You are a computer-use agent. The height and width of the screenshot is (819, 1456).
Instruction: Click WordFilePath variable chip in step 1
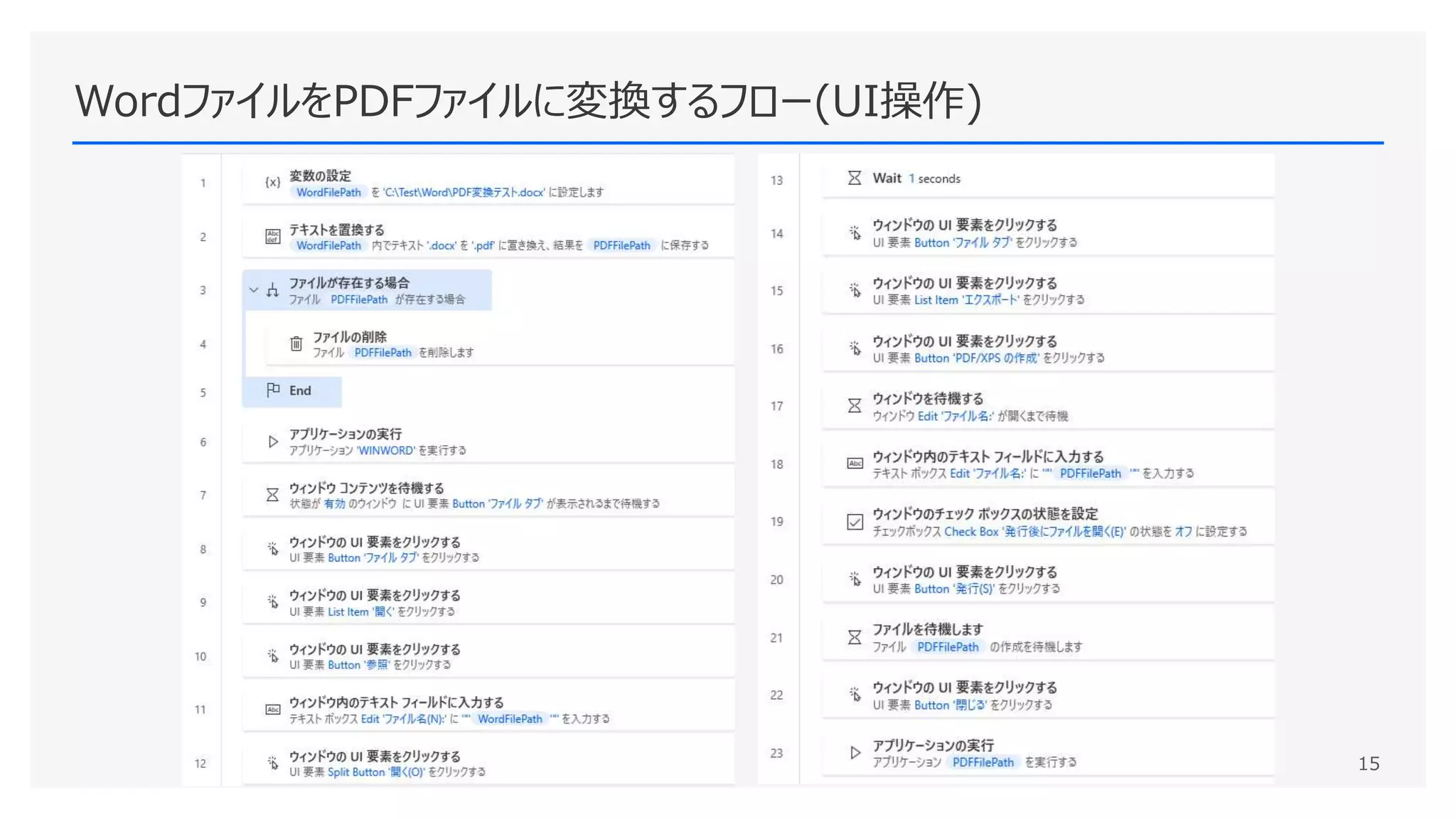tap(328, 193)
